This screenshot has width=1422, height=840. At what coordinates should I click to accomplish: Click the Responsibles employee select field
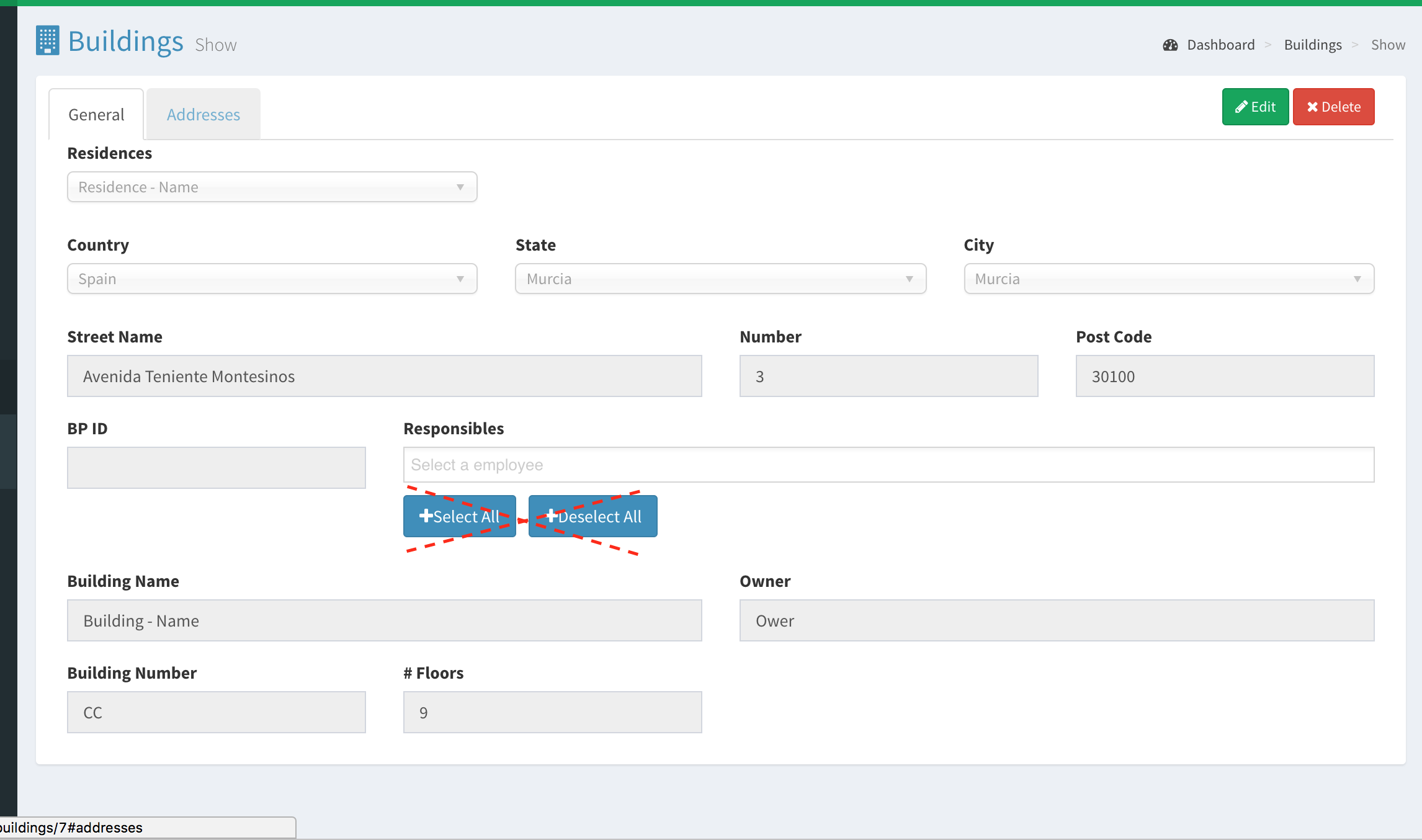pyautogui.click(x=888, y=465)
